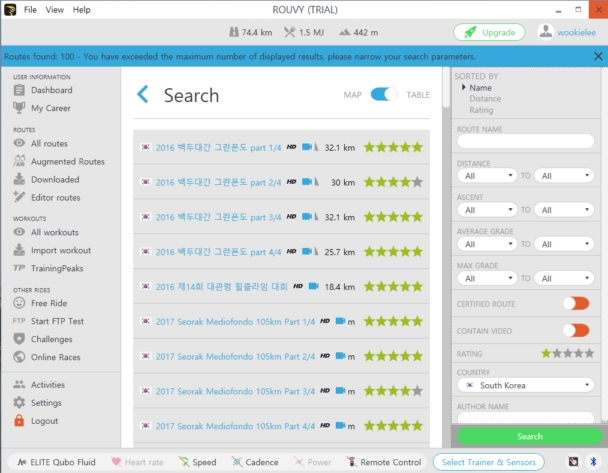
Task: Click the Bluetooth icon in status bar
Action: click(x=593, y=461)
